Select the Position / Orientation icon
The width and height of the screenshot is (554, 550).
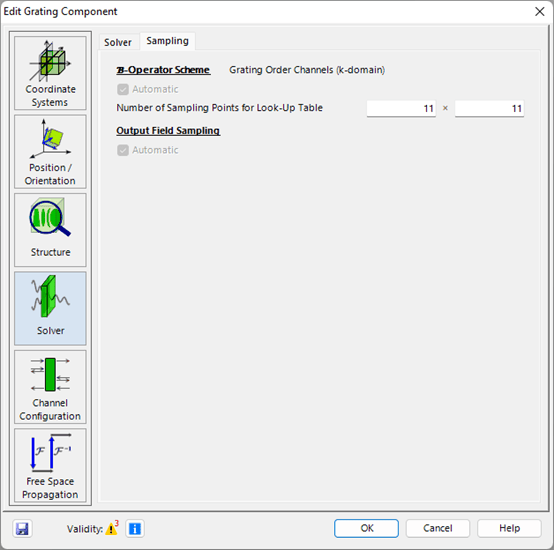click(x=50, y=152)
